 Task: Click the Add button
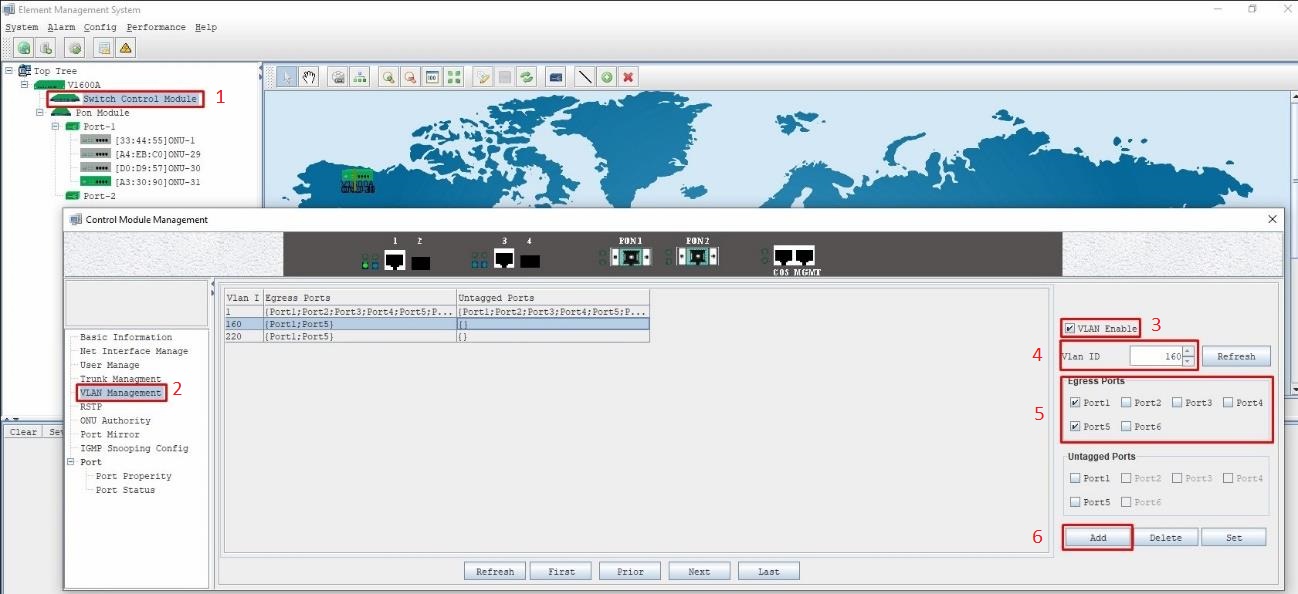[1097, 537]
